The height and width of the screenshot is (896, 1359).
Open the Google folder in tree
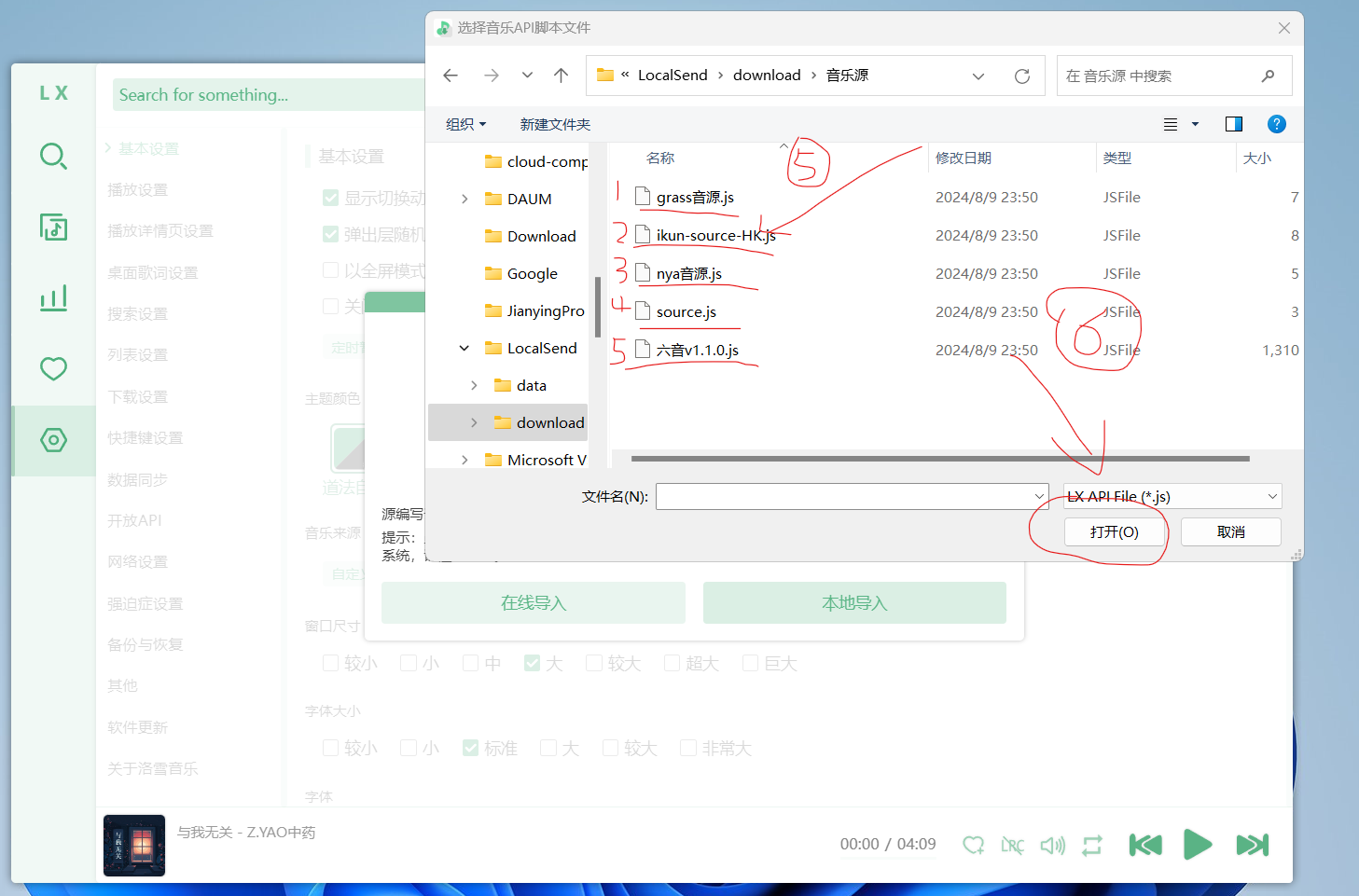[532, 273]
